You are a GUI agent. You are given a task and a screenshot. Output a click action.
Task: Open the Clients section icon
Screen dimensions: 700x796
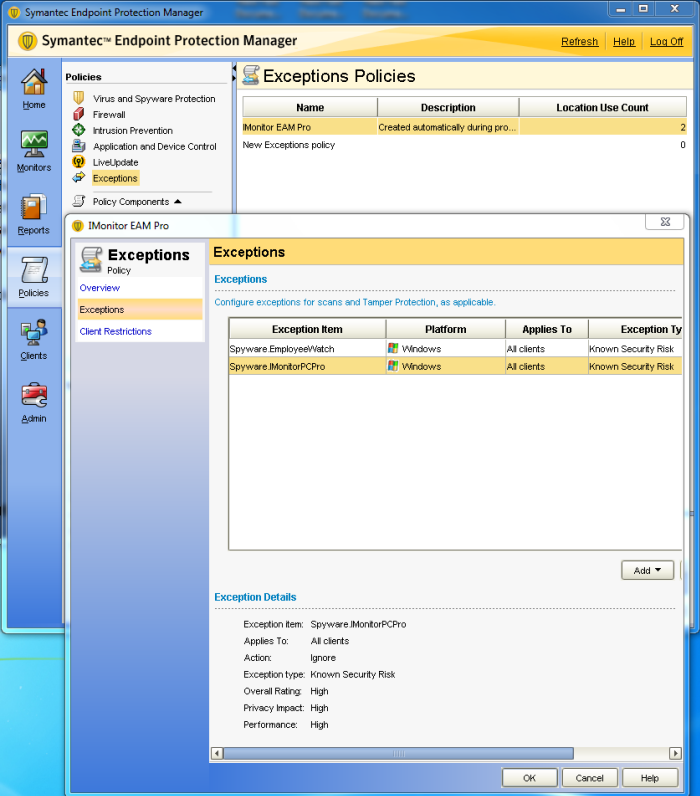(x=34, y=333)
